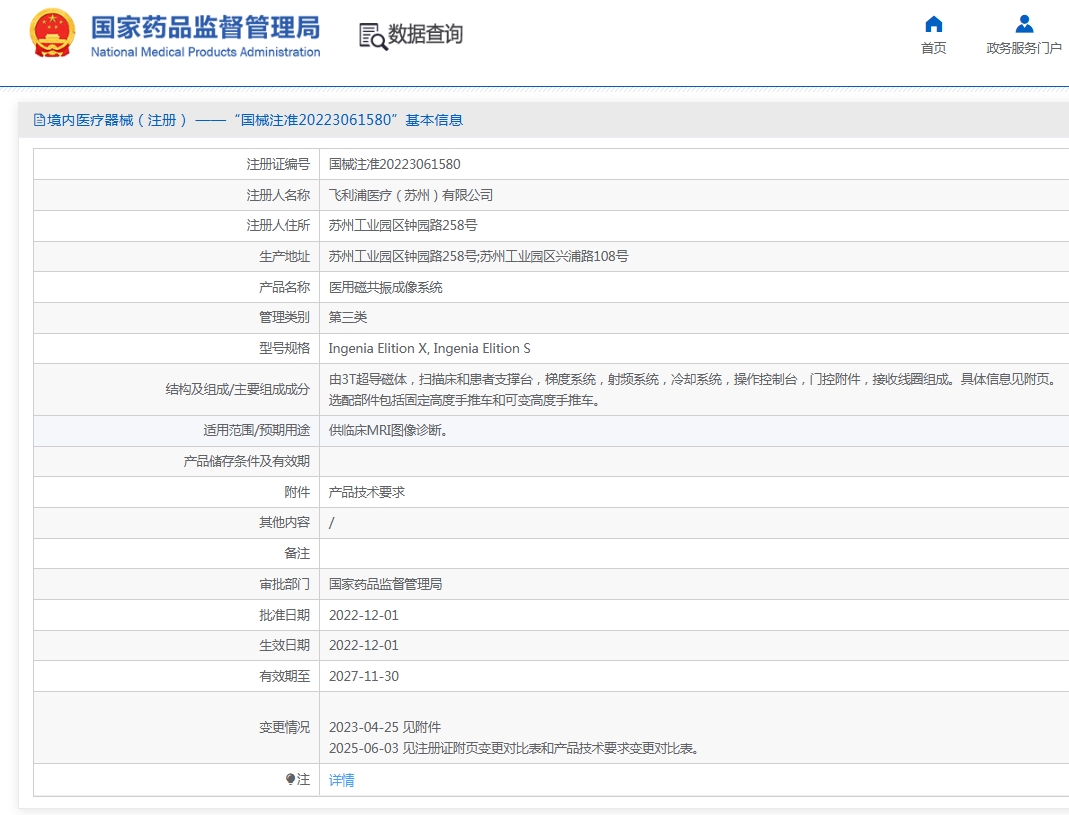Click the document icon before 境内医疗器械

pyautogui.click(x=40, y=120)
